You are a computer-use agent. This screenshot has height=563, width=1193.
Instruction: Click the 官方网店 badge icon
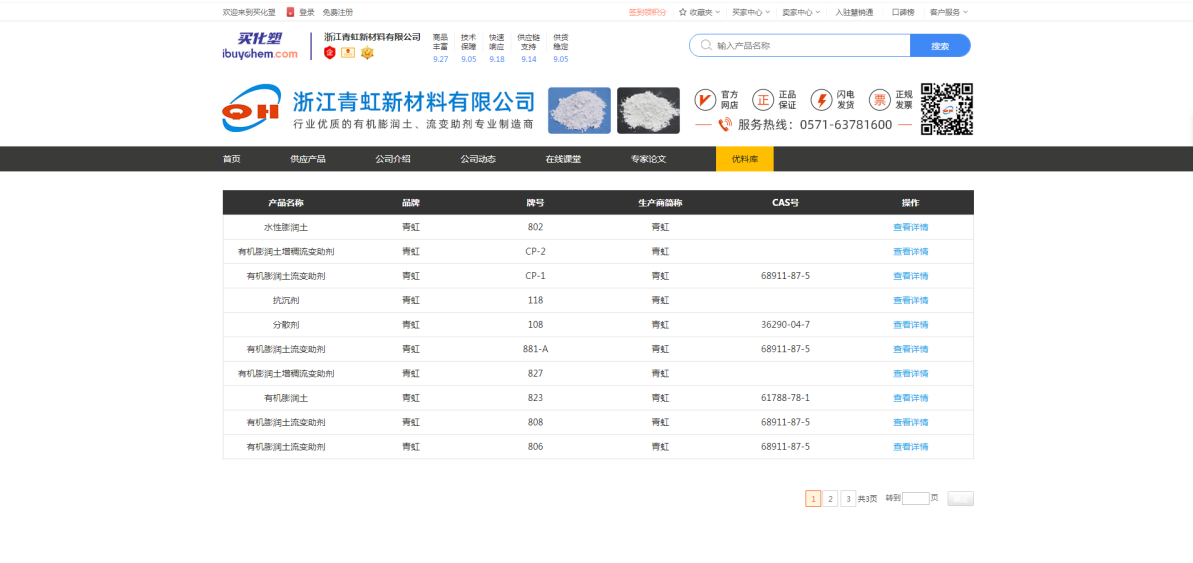pos(705,100)
